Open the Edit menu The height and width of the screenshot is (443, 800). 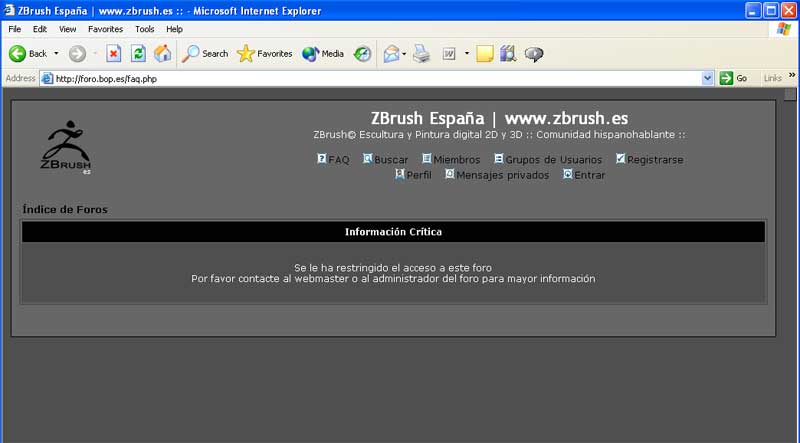point(40,29)
